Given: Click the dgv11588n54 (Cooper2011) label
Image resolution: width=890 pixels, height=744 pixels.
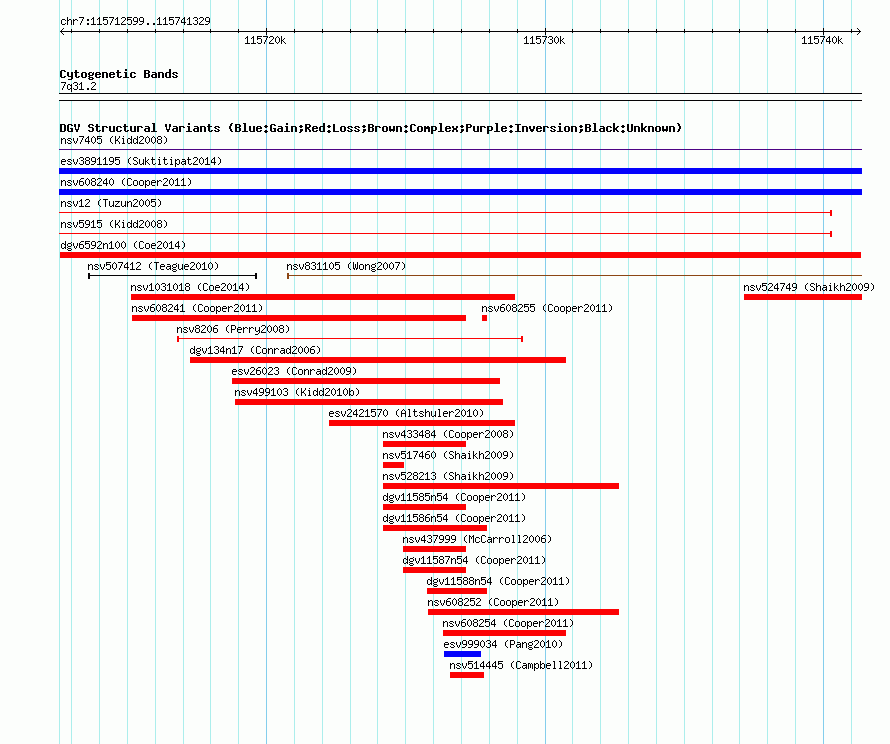Looking at the screenshot, I should point(498,581).
